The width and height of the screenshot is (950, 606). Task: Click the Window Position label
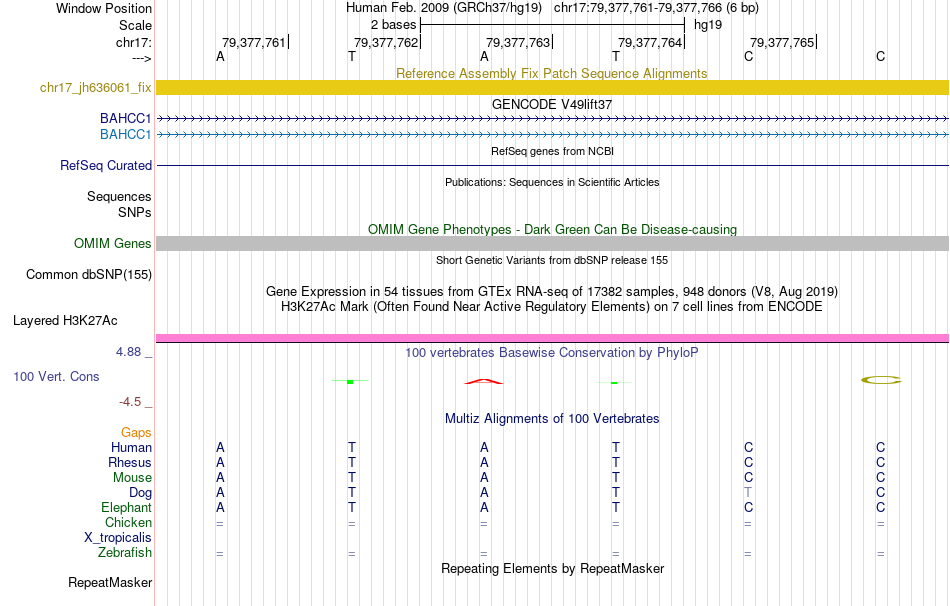(x=104, y=8)
